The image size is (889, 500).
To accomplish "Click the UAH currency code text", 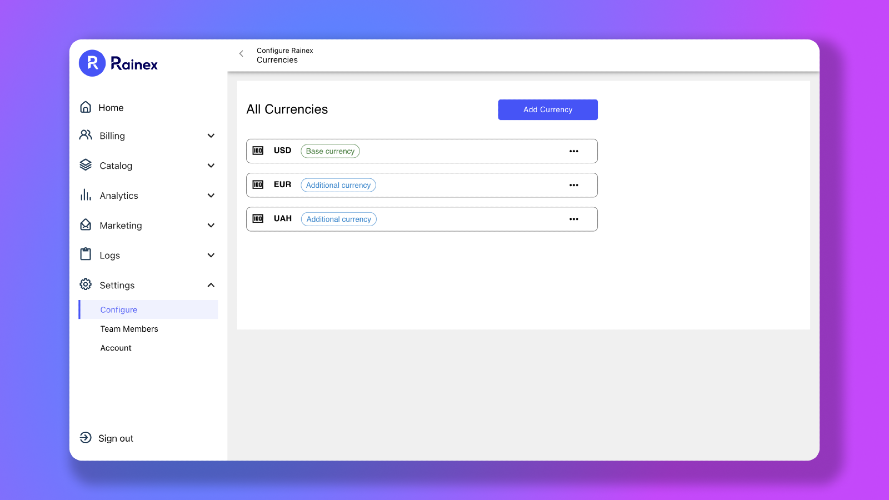I will [282, 219].
